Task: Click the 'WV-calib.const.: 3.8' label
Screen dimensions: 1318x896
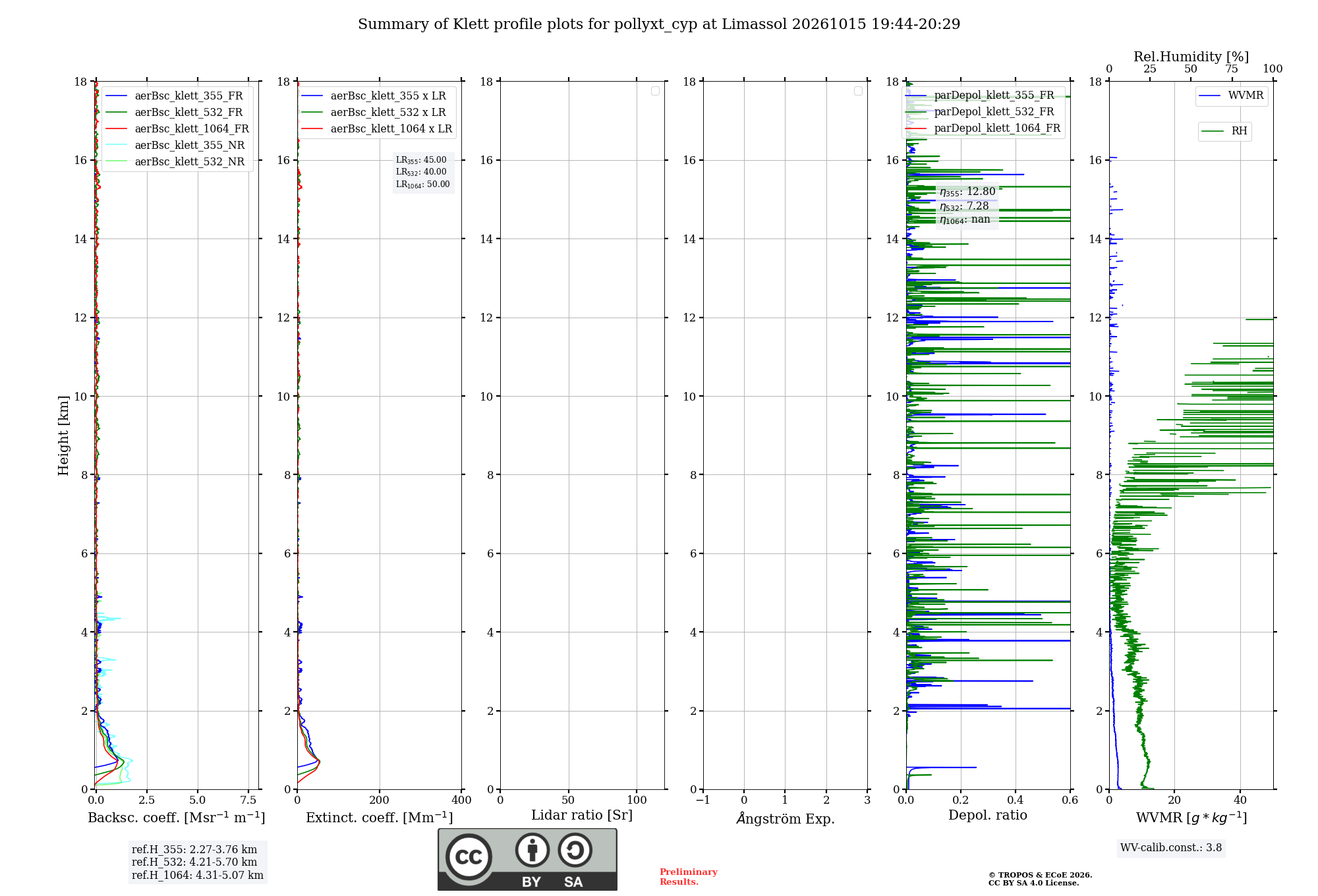Action: 1171,848
